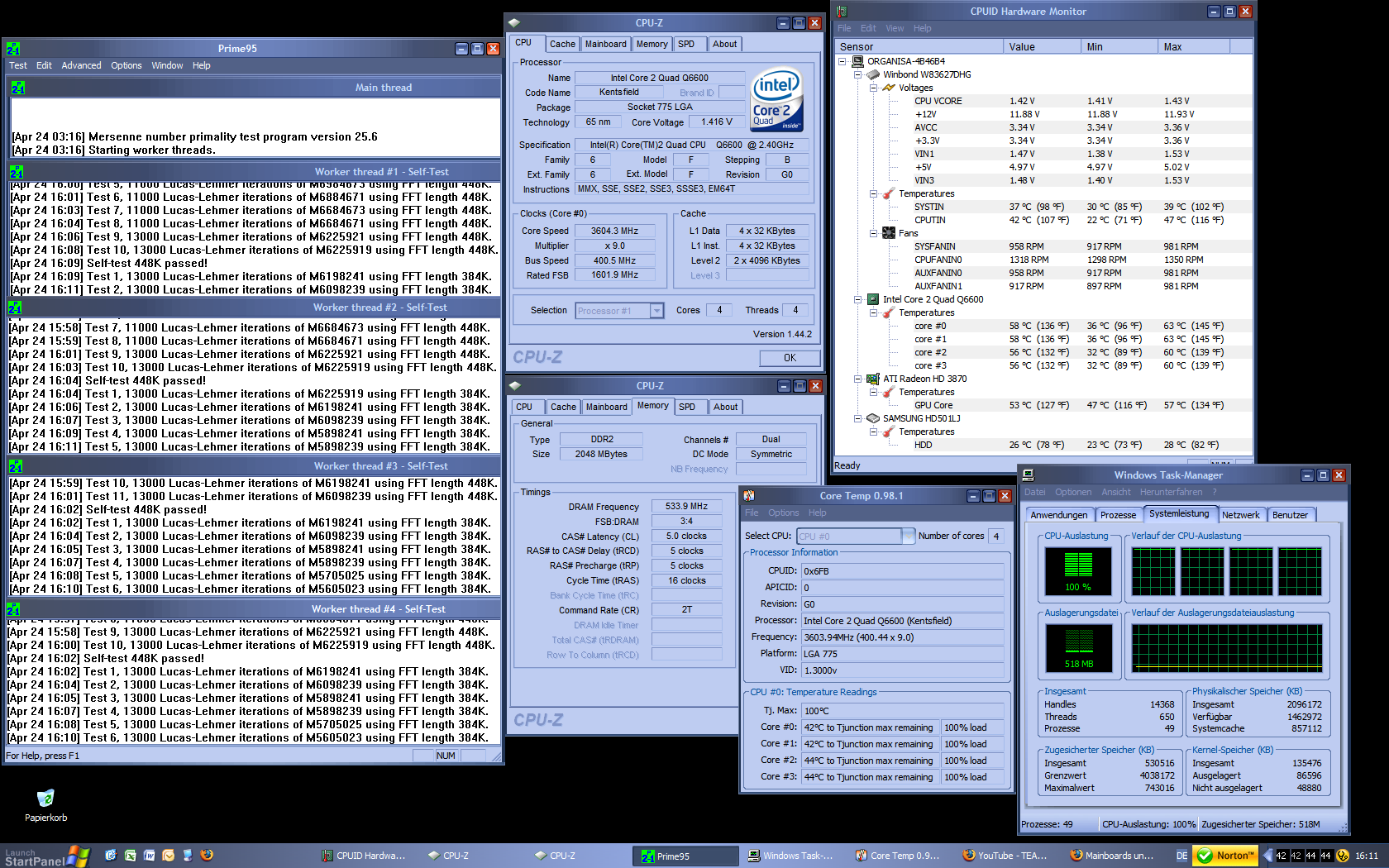Open the Processor #1 selection dropdown in CPU-Z
This screenshot has width=1389, height=868.
pyautogui.click(x=657, y=311)
